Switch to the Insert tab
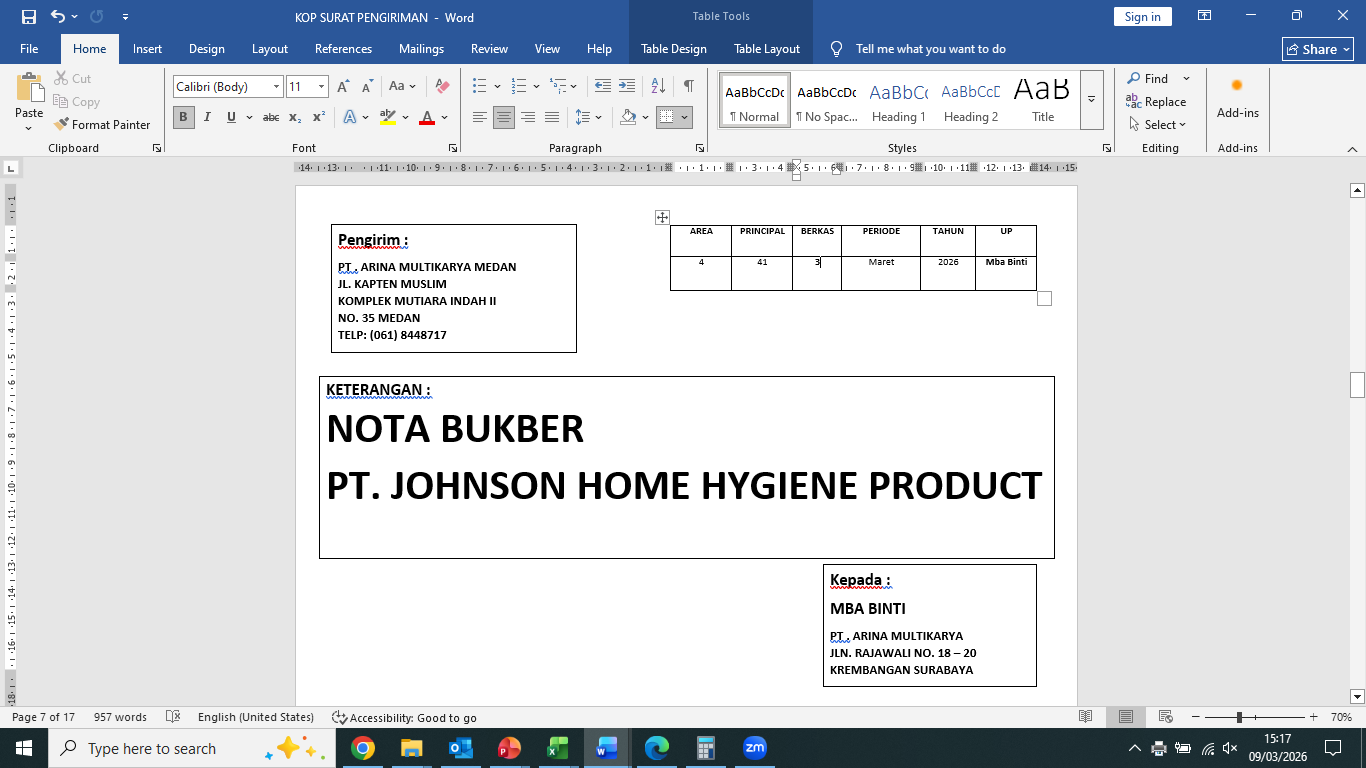1366x768 pixels. [x=147, y=49]
